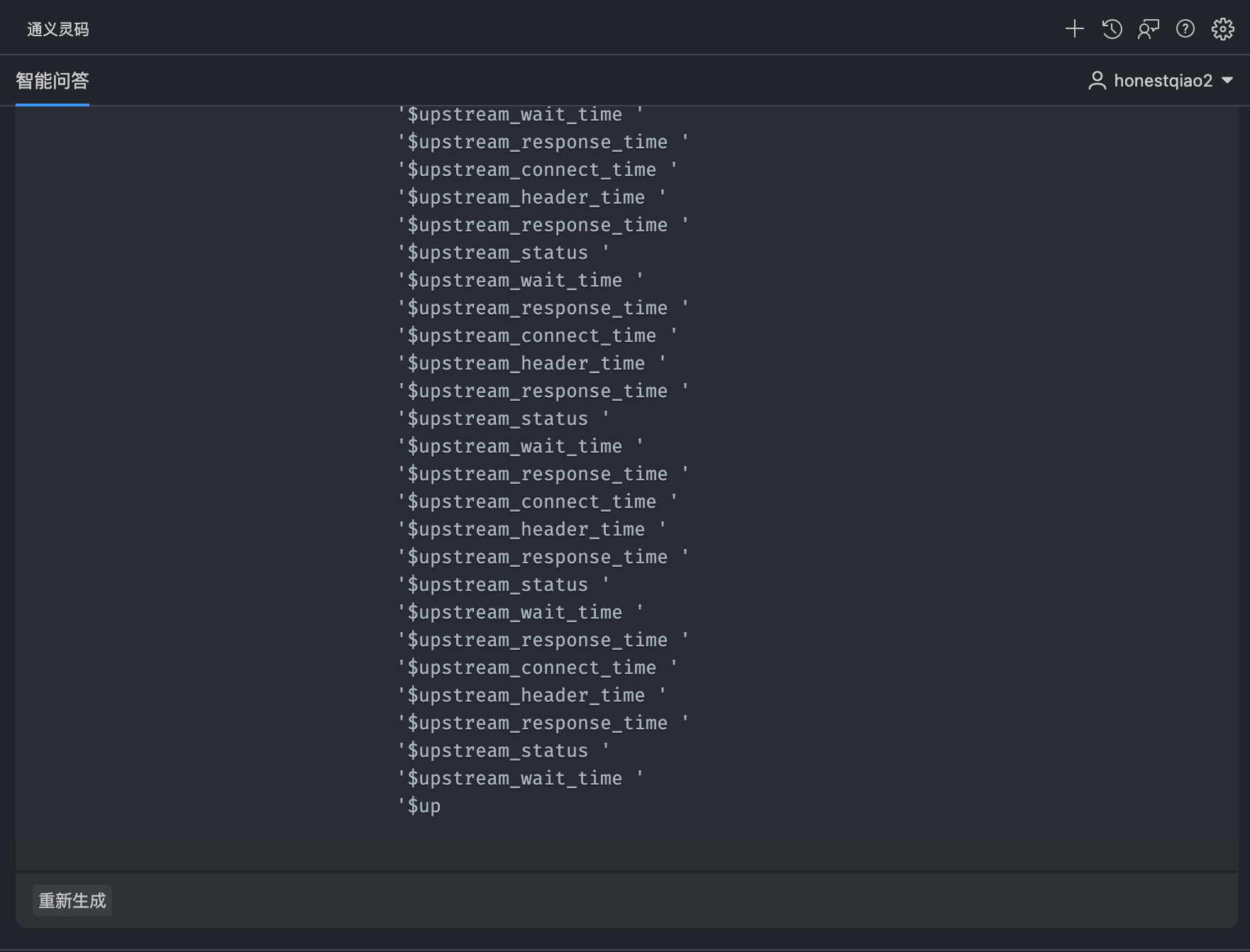Screen dimensions: 1250x952
Task: Click the user profile icon beside honestqiao2
Action: click(x=1097, y=81)
